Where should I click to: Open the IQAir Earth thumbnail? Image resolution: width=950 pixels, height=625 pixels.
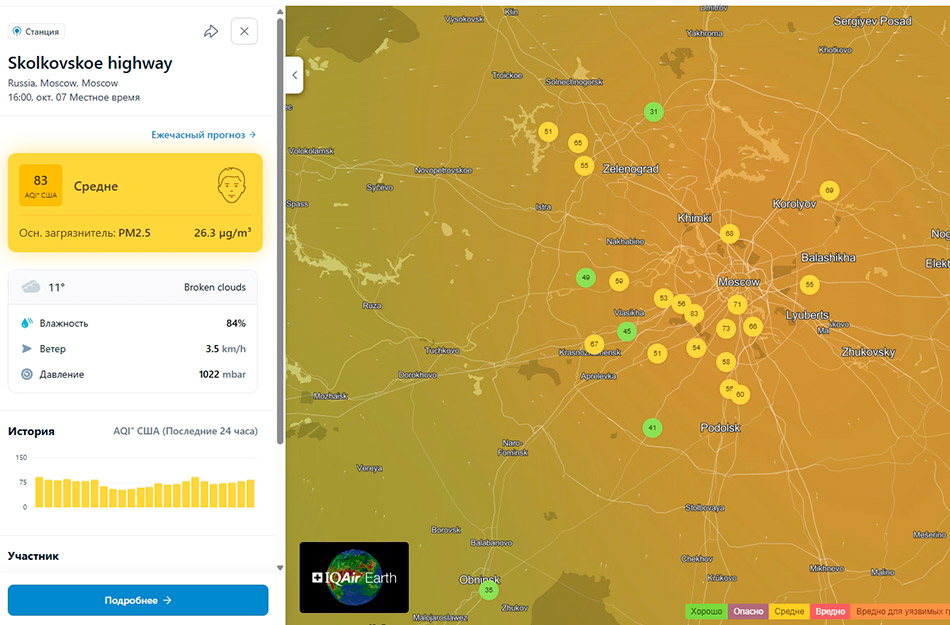tap(354, 577)
